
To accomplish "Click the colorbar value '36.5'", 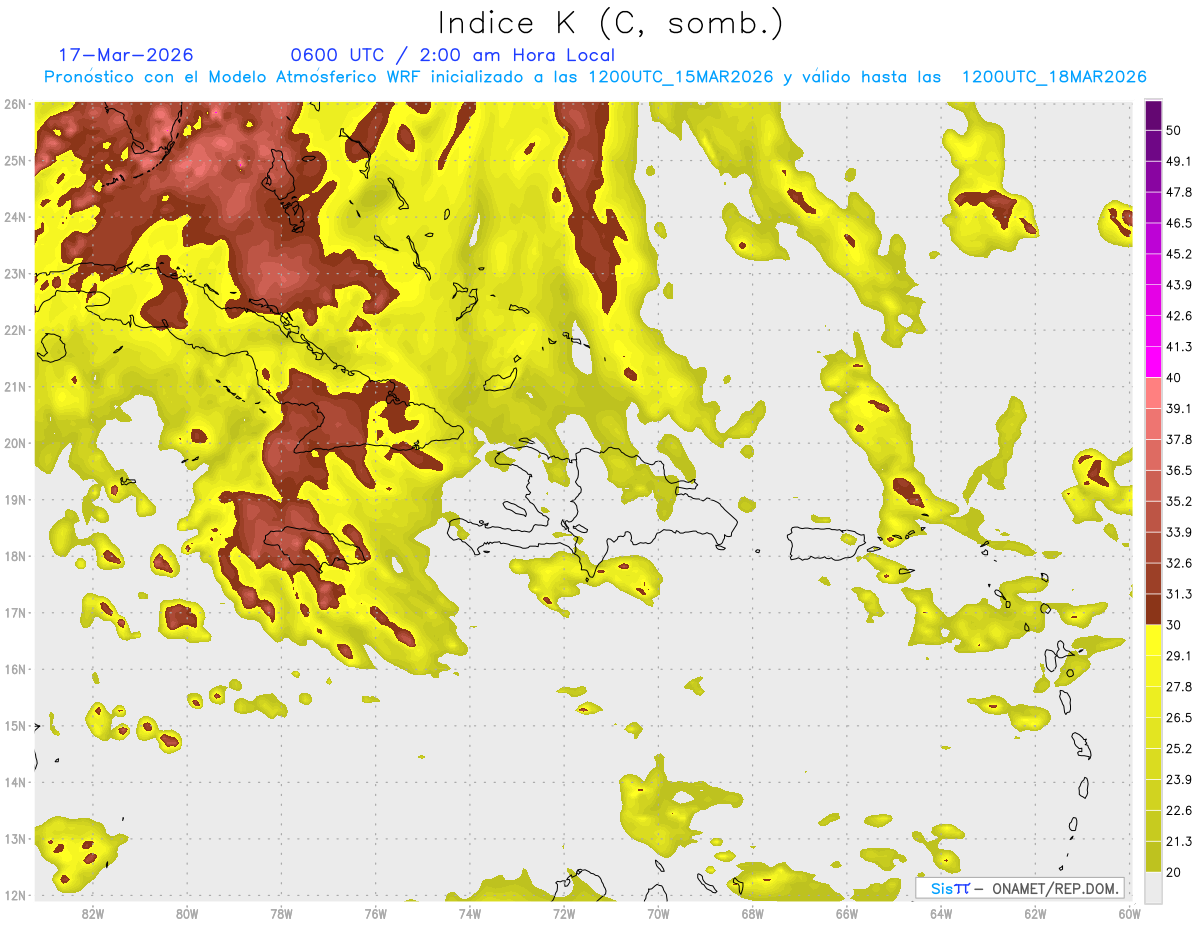I will tap(1178, 470).
